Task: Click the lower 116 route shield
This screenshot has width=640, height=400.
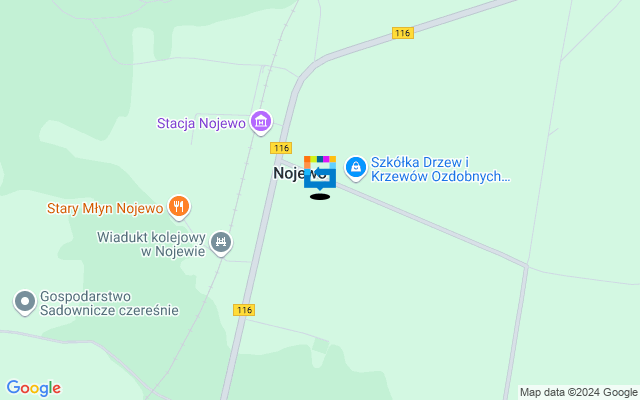Action: [x=244, y=310]
